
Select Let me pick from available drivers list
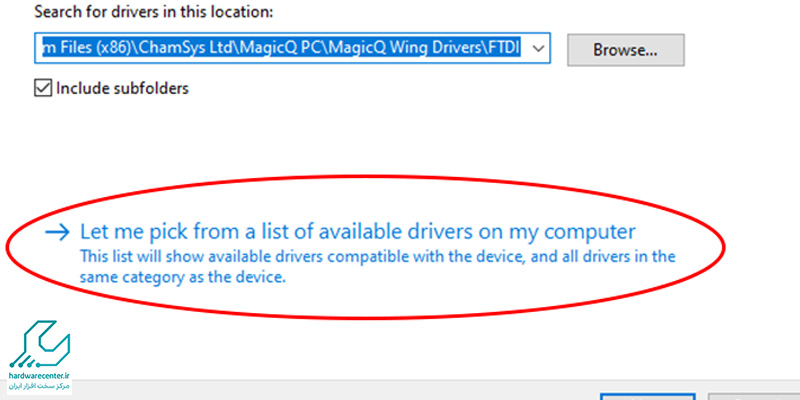pos(358,232)
